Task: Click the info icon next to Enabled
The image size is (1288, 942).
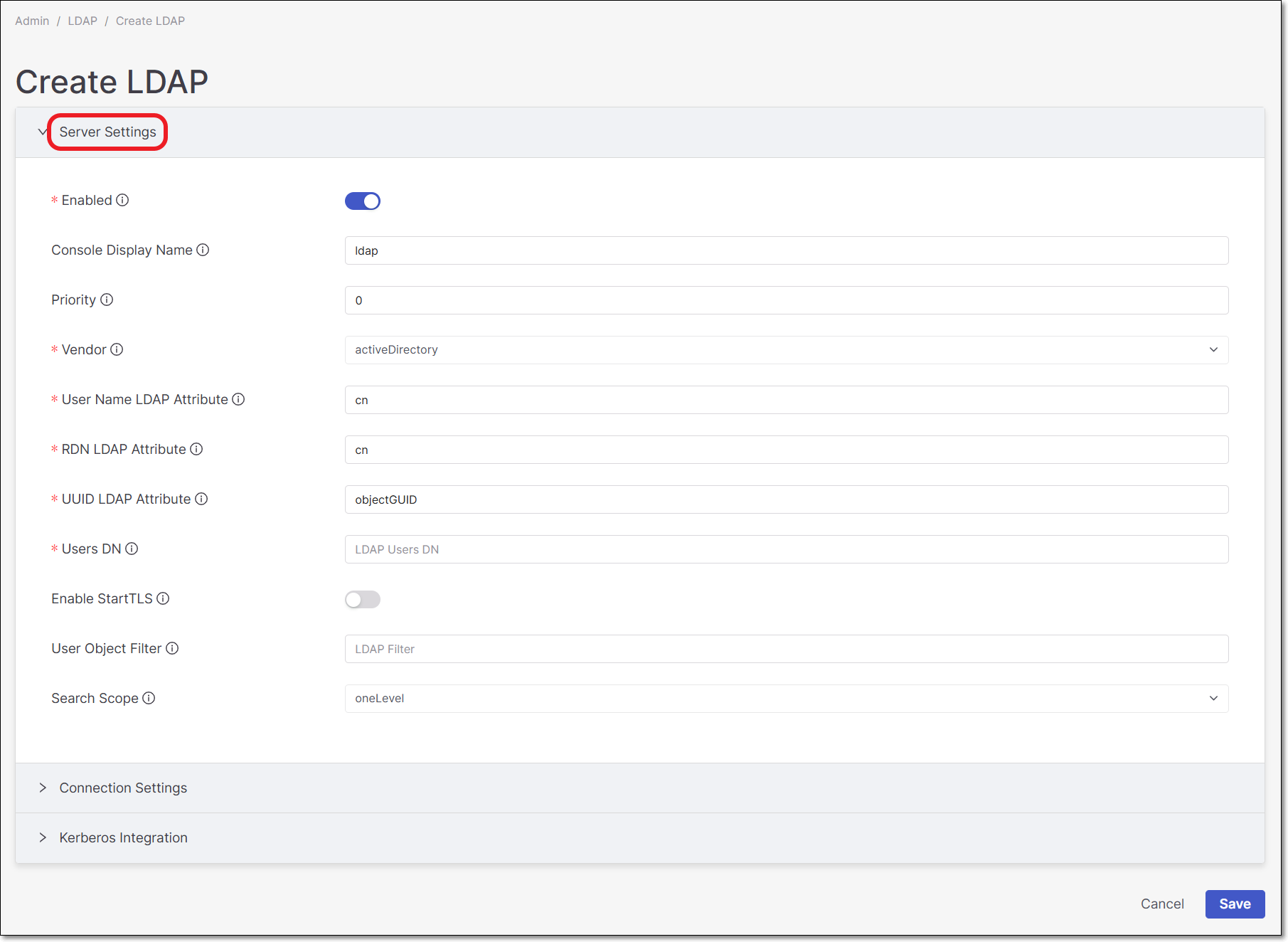Action: [x=122, y=200]
